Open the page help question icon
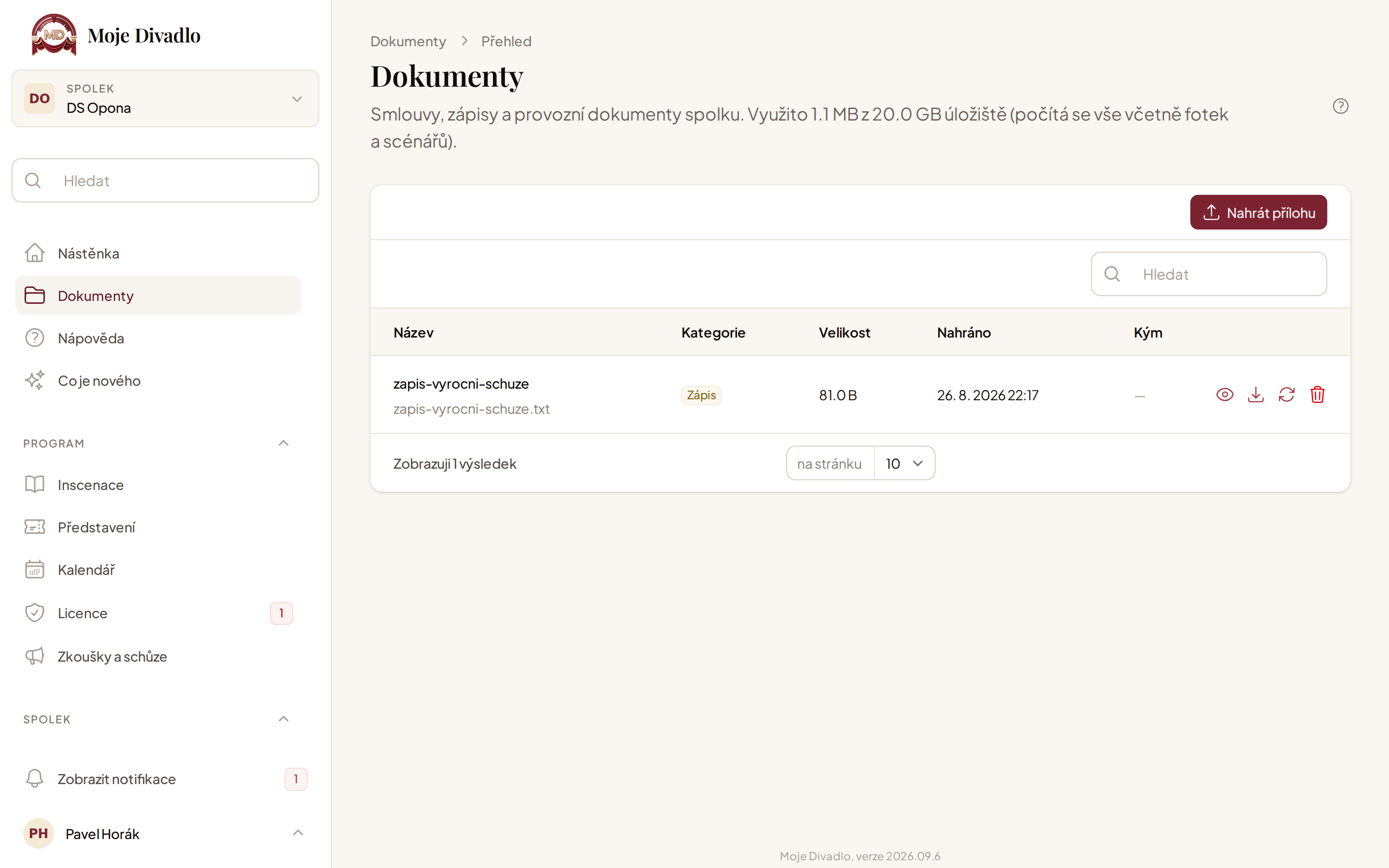 1340,106
